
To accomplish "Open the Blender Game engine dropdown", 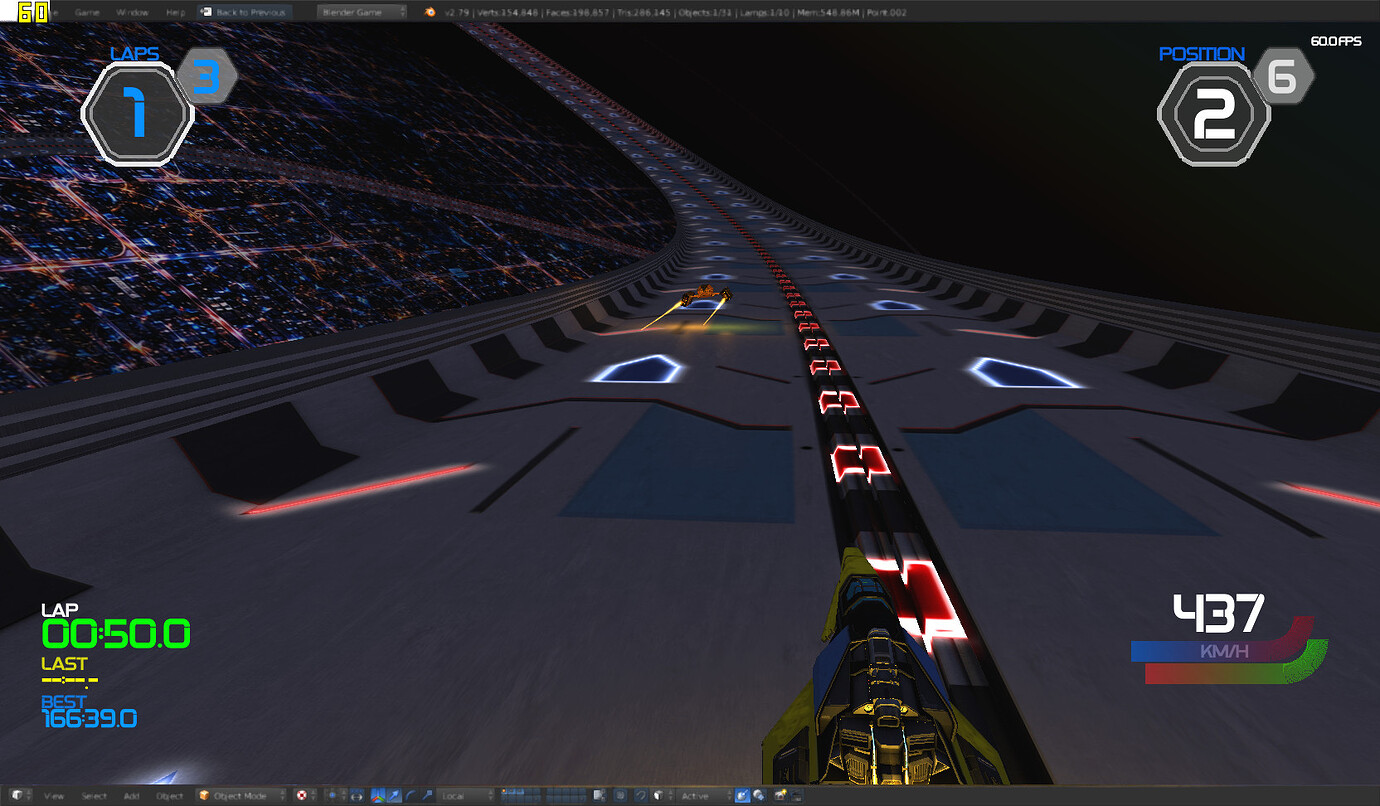I will [x=362, y=12].
